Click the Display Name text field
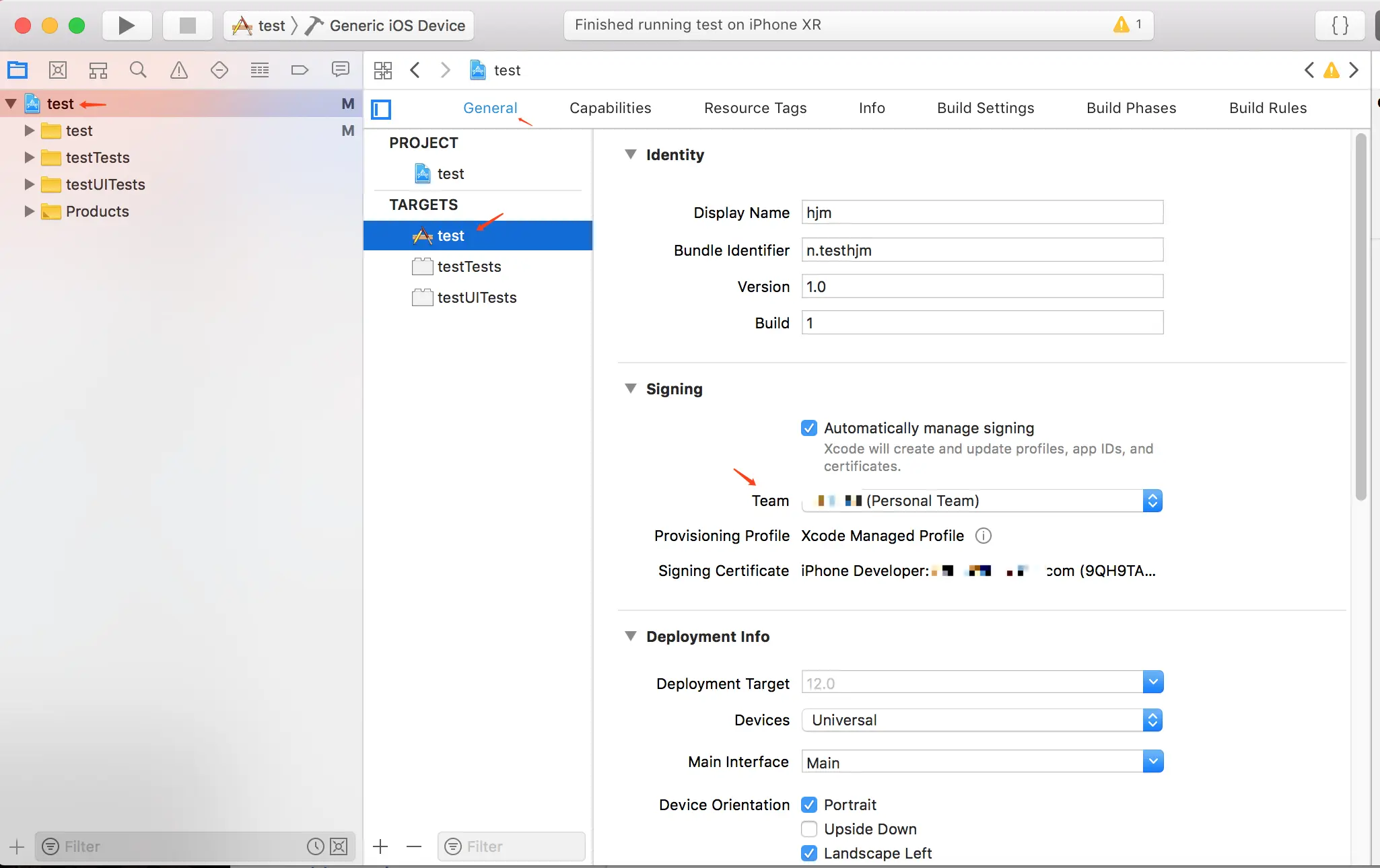The height and width of the screenshot is (868, 1380). pyautogui.click(x=981, y=213)
